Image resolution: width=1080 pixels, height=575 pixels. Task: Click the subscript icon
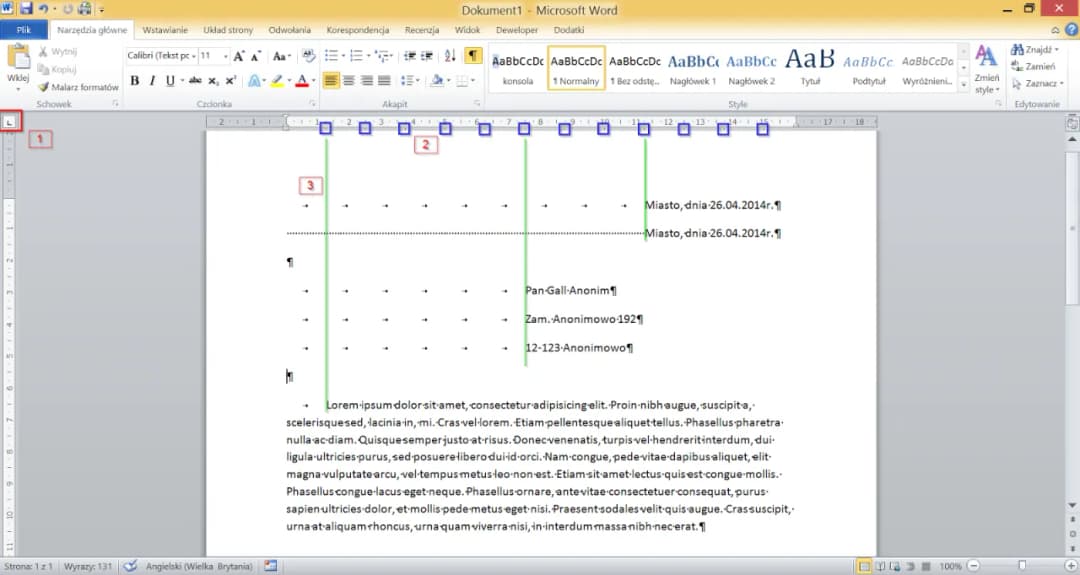[x=213, y=81]
